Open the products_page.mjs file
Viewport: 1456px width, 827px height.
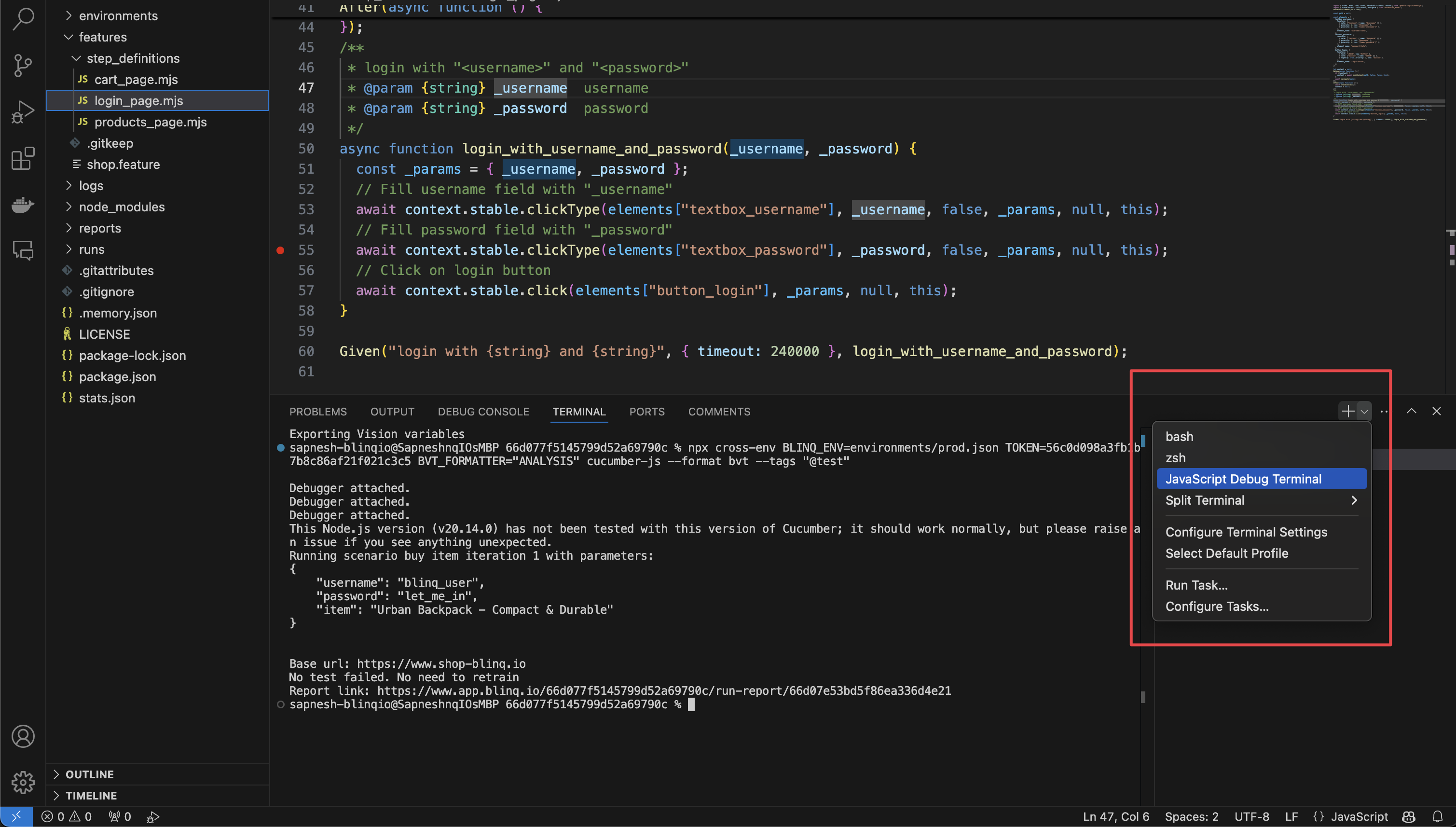point(151,122)
